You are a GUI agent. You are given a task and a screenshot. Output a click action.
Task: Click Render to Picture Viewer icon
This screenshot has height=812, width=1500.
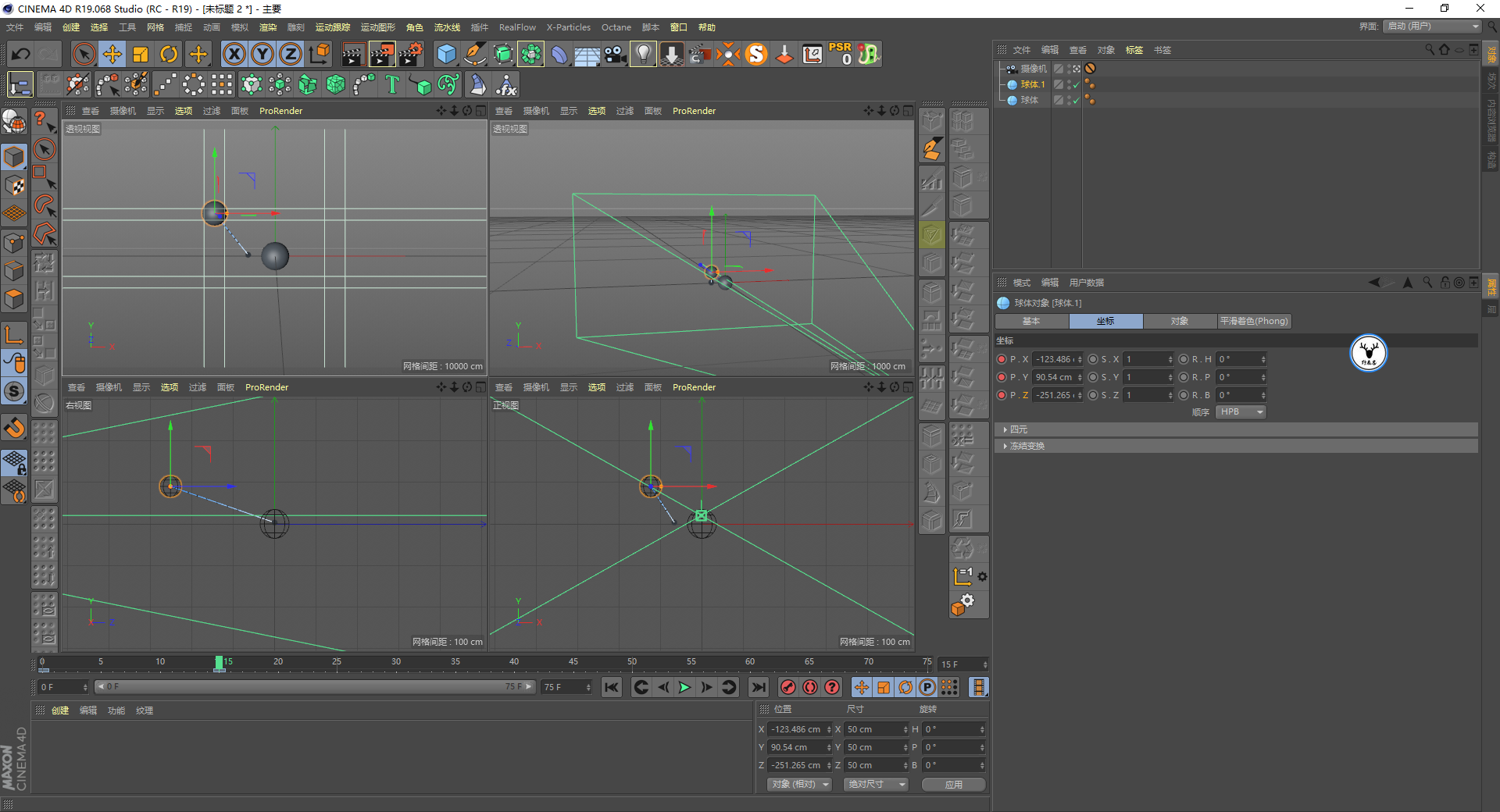pos(382,54)
